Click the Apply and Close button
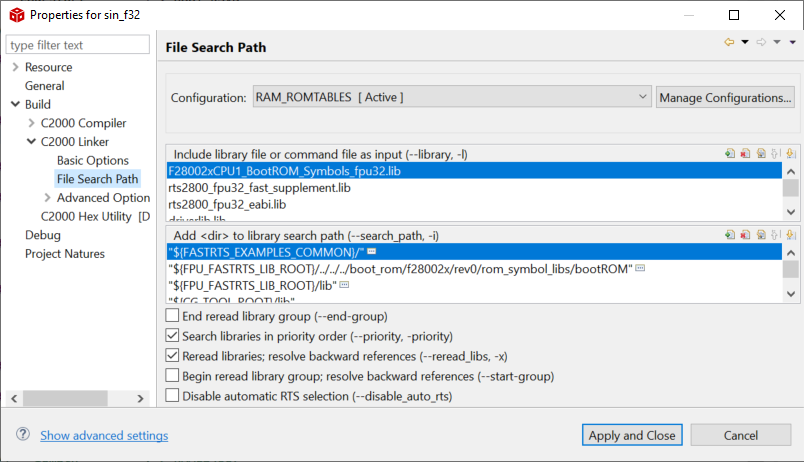The width and height of the screenshot is (808, 469). click(x=632, y=435)
